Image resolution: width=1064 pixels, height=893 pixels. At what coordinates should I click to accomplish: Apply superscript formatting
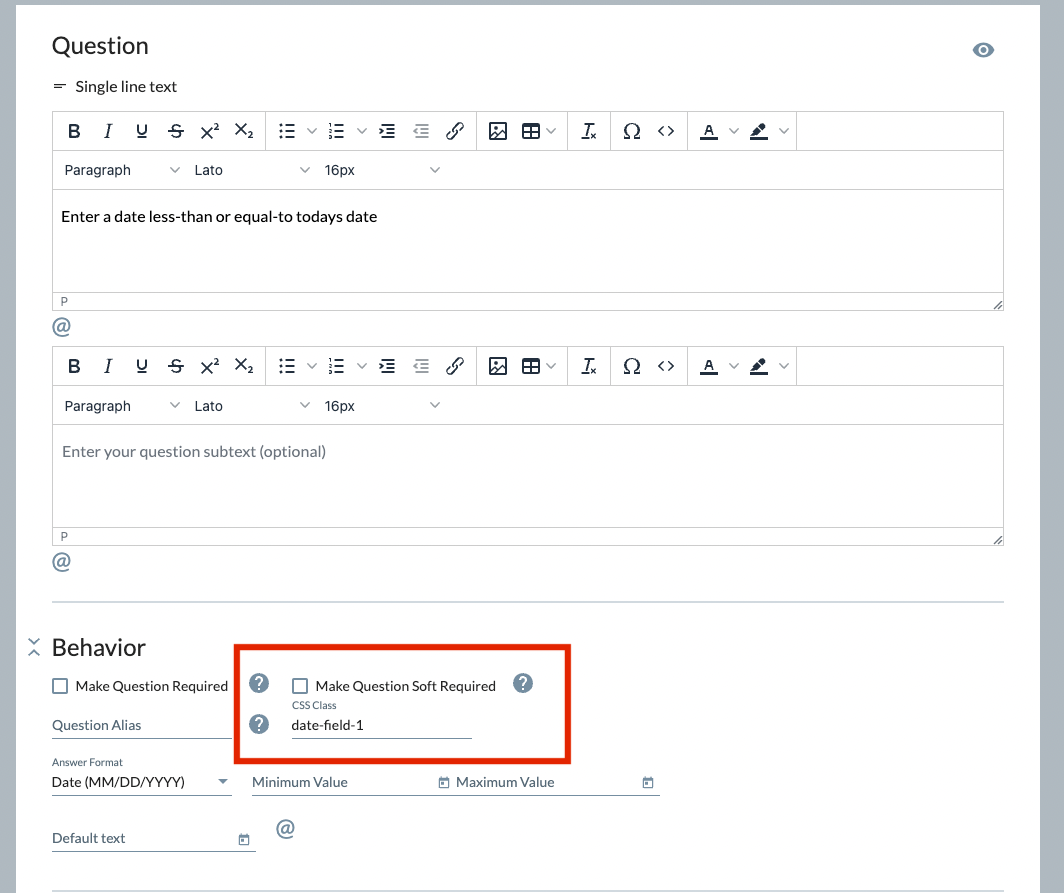[209, 130]
